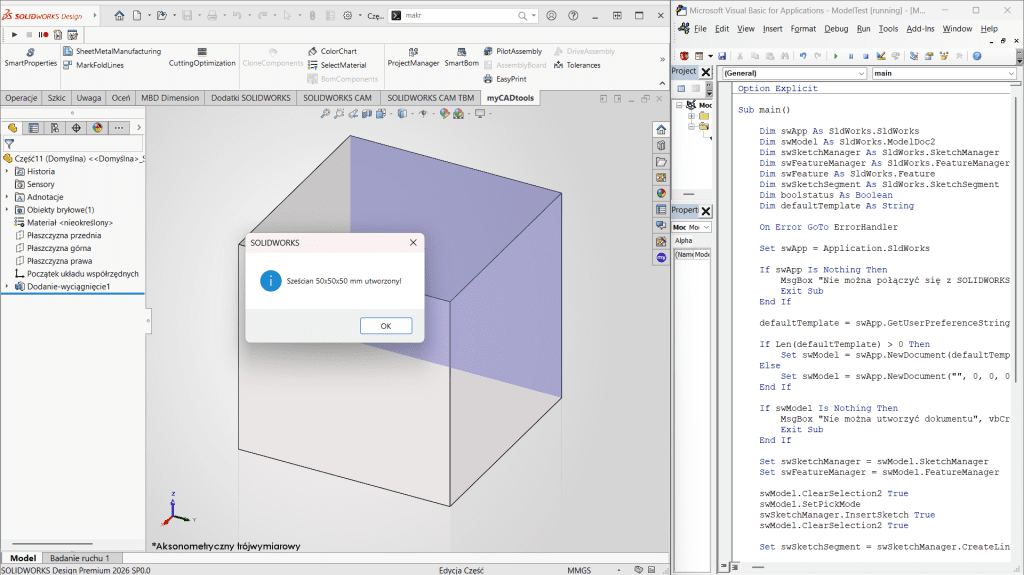Click Section View icon in view toolbar

[367, 114]
